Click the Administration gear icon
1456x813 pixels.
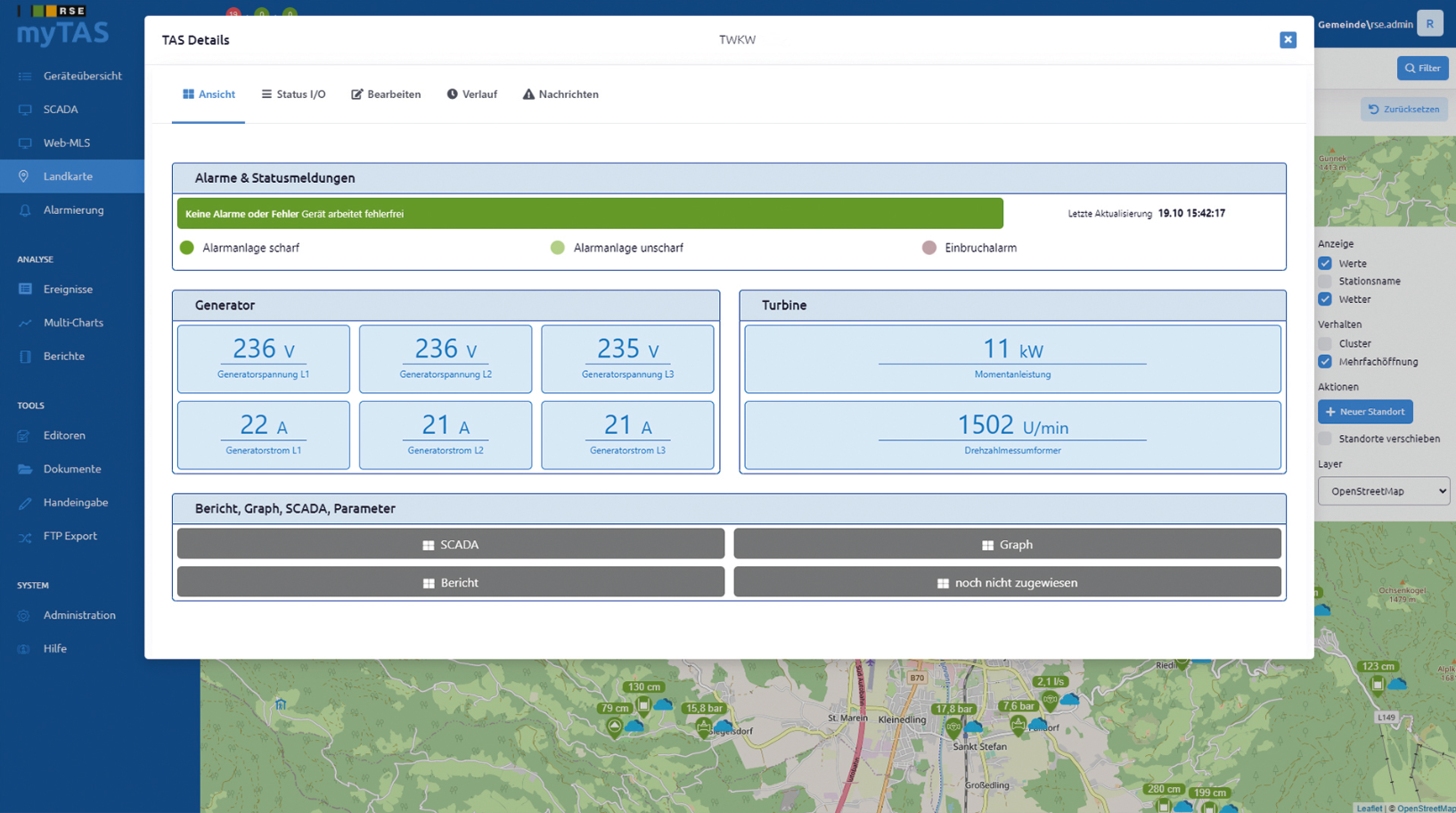click(x=24, y=615)
